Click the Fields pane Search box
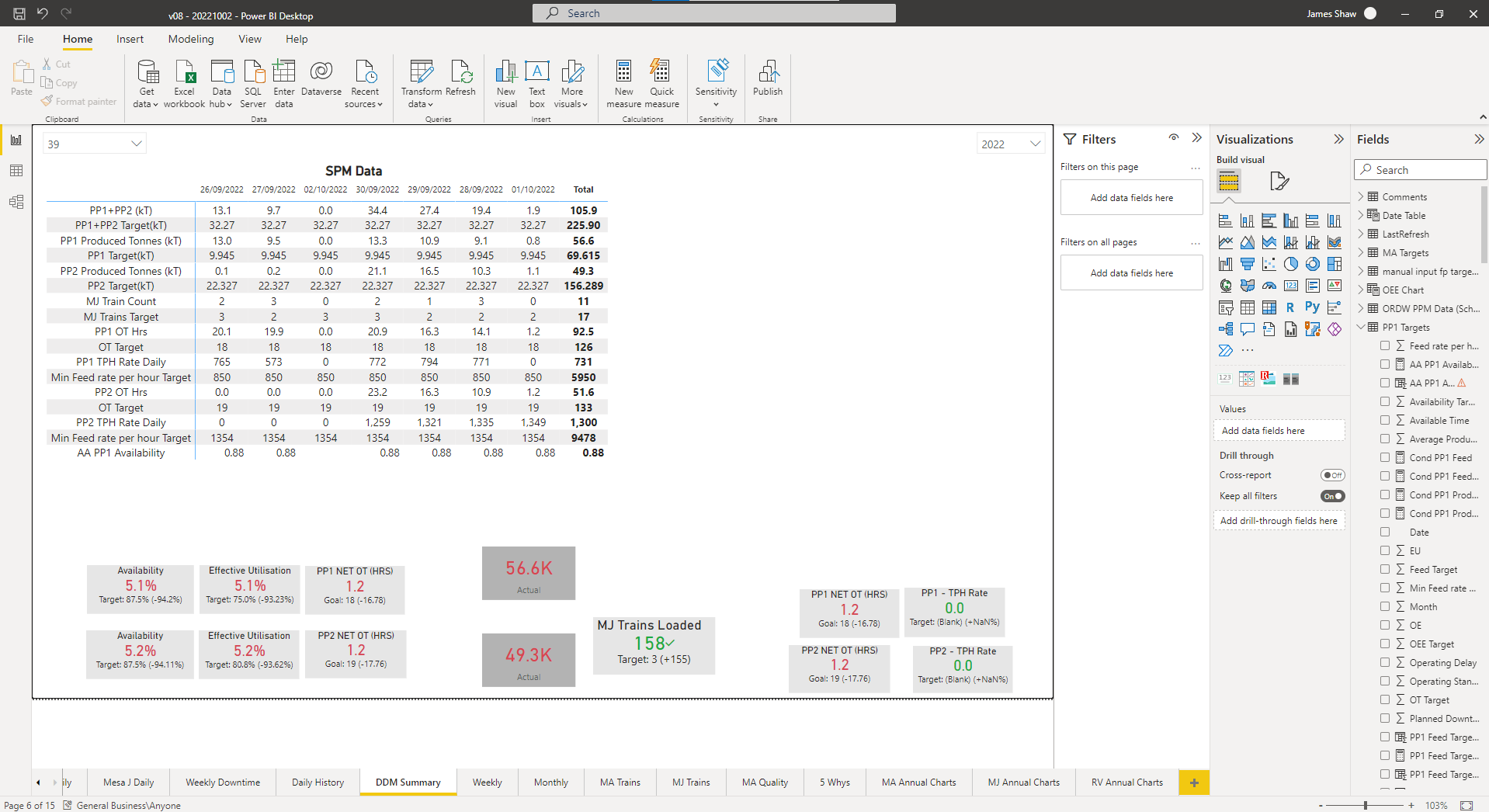 pos(1421,169)
